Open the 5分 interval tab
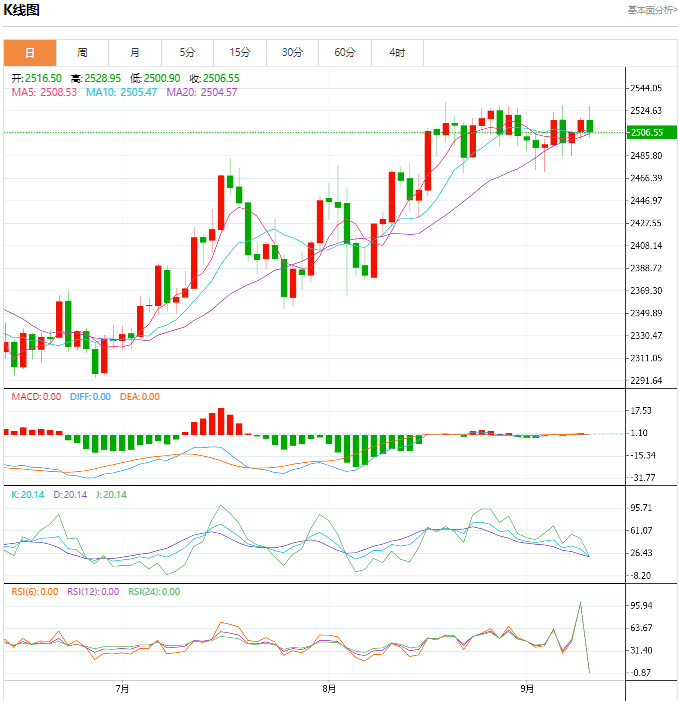 point(187,53)
